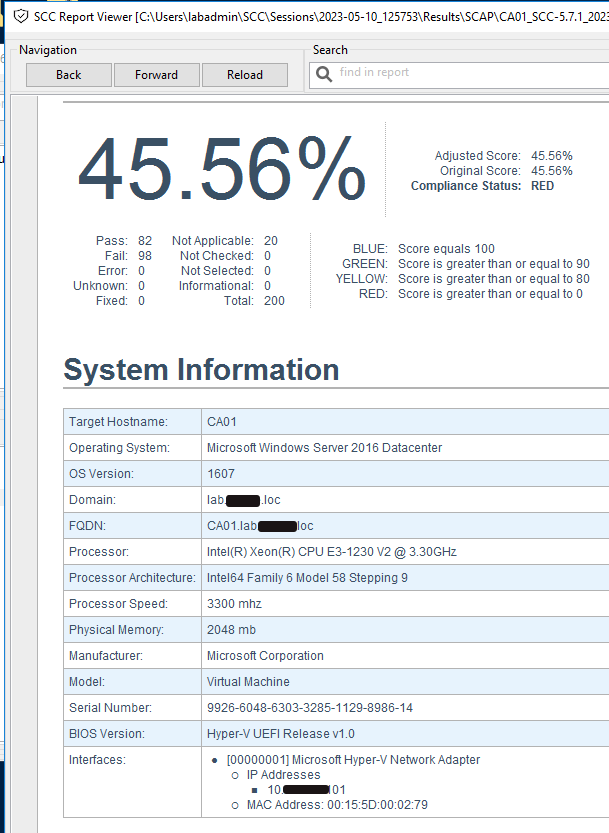Select the Adjusted Score value 45.56%
609x833 pixels.
[x=552, y=156]
